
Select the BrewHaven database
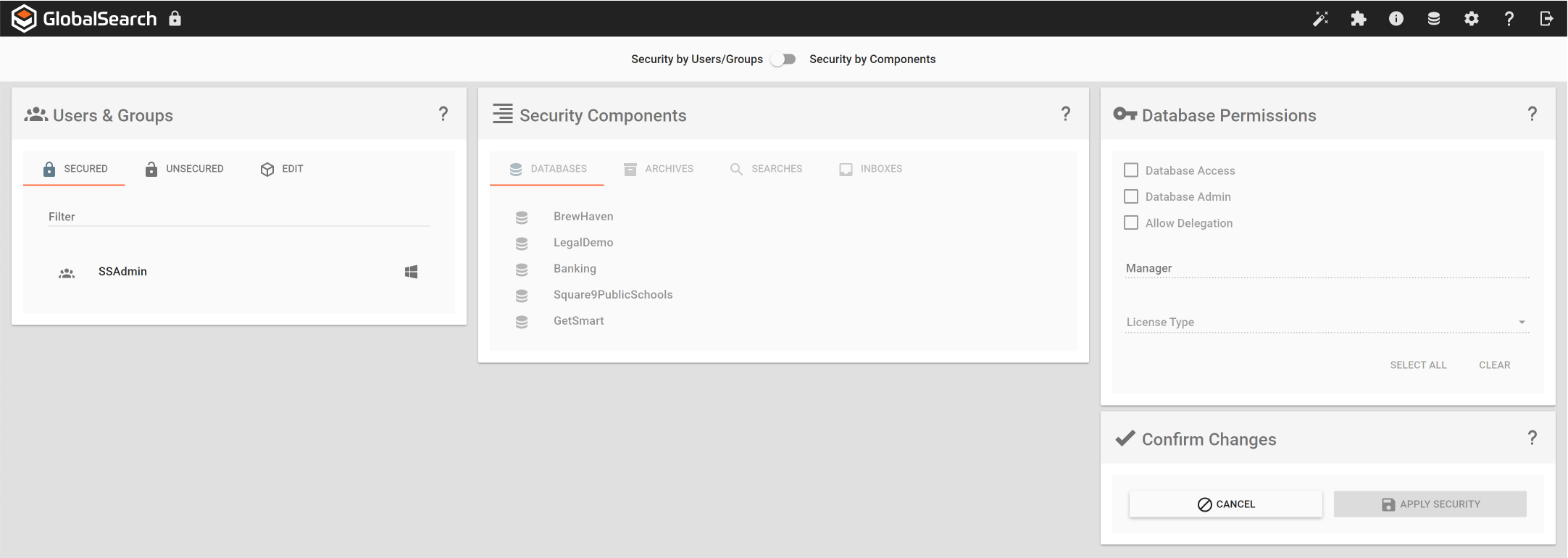(583, 217)
